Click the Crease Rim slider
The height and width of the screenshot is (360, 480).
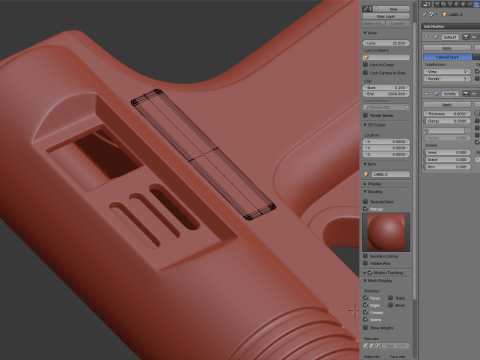pos(447,167)
